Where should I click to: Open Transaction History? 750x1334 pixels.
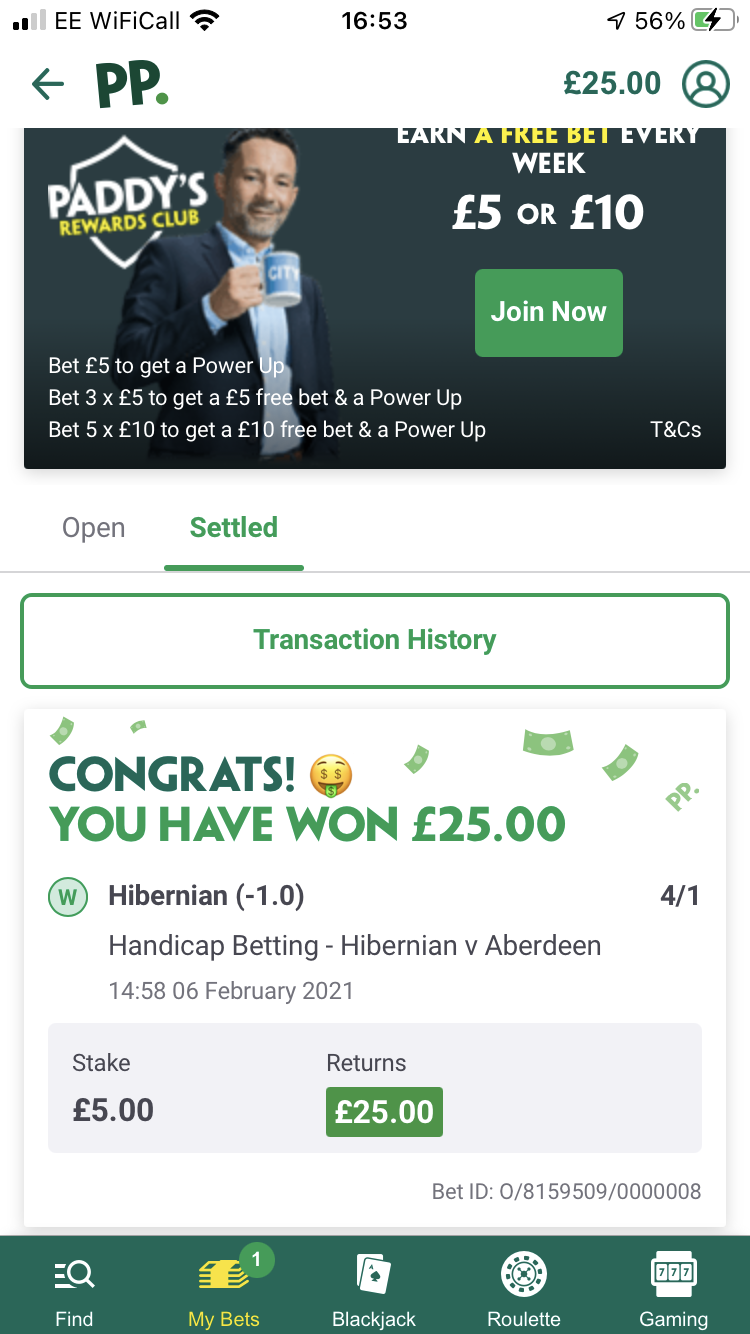tap(375, 640)
